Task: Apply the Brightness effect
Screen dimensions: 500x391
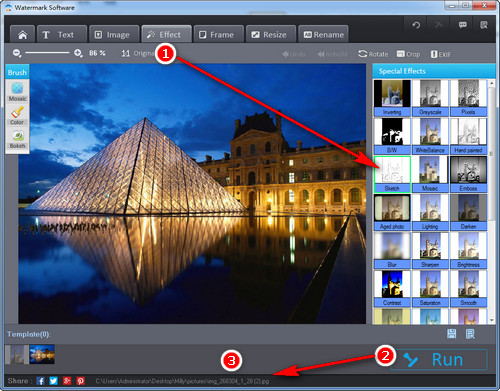Action: pyautogui.click(x=468, y=251)
